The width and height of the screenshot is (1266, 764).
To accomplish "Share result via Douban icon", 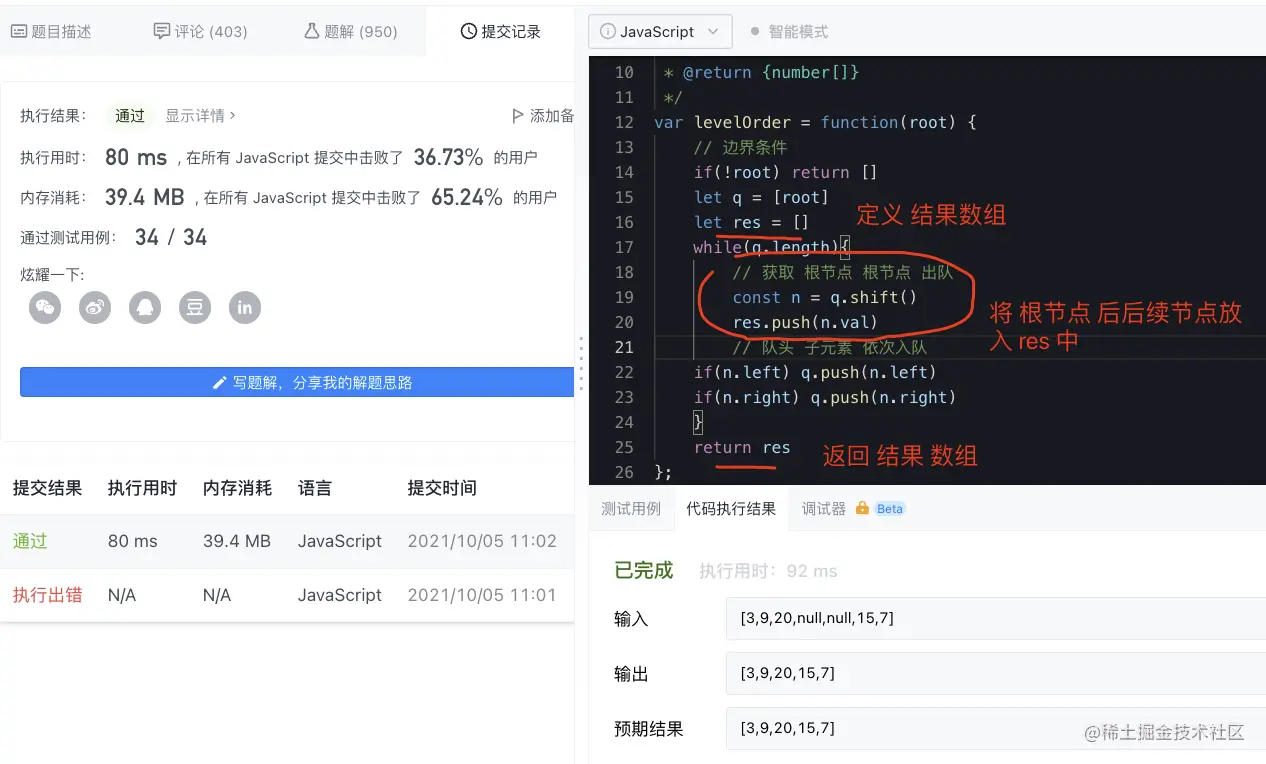I will pos(195,307).
